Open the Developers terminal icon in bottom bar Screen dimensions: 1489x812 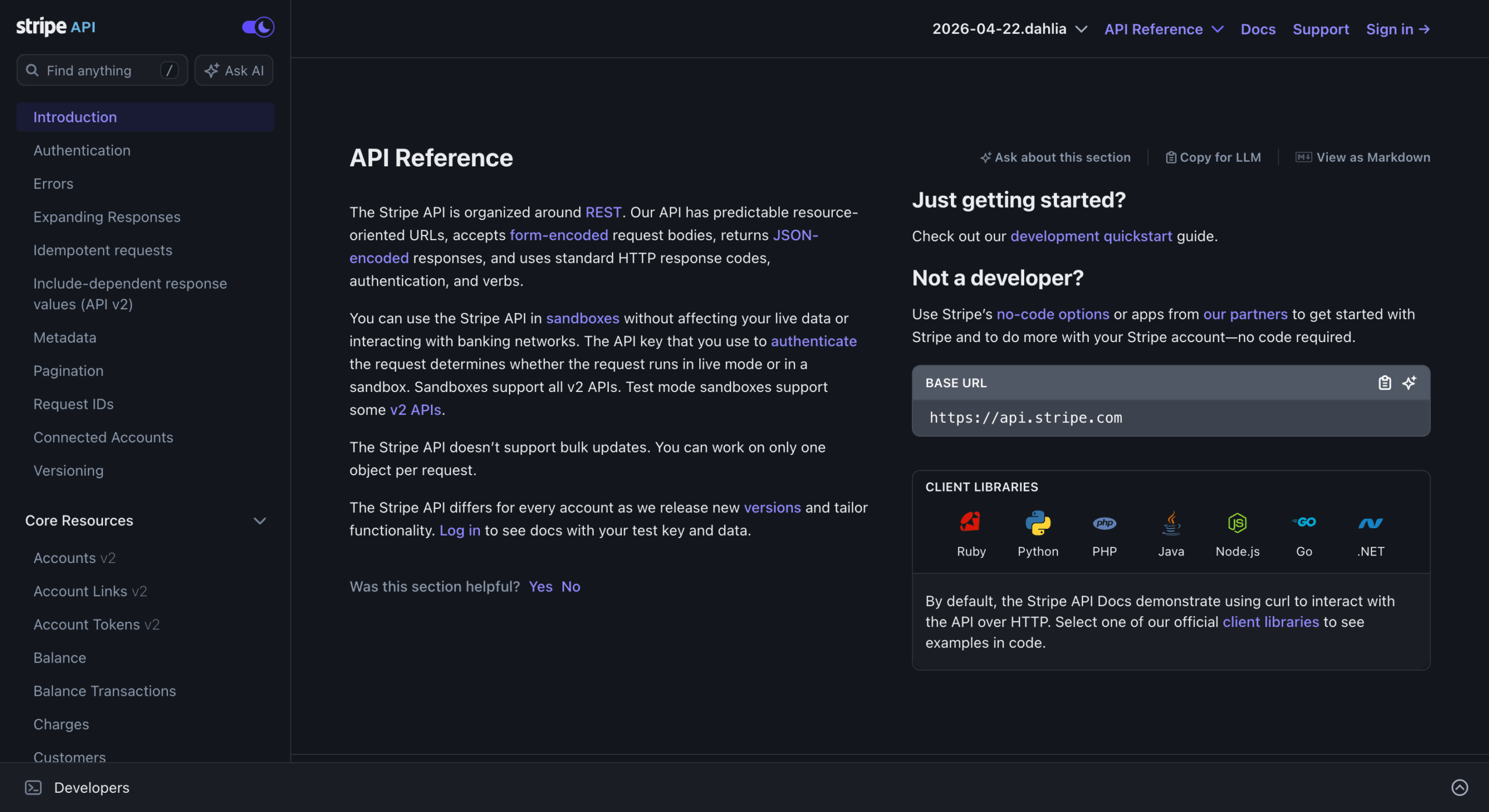coord(33,787)
